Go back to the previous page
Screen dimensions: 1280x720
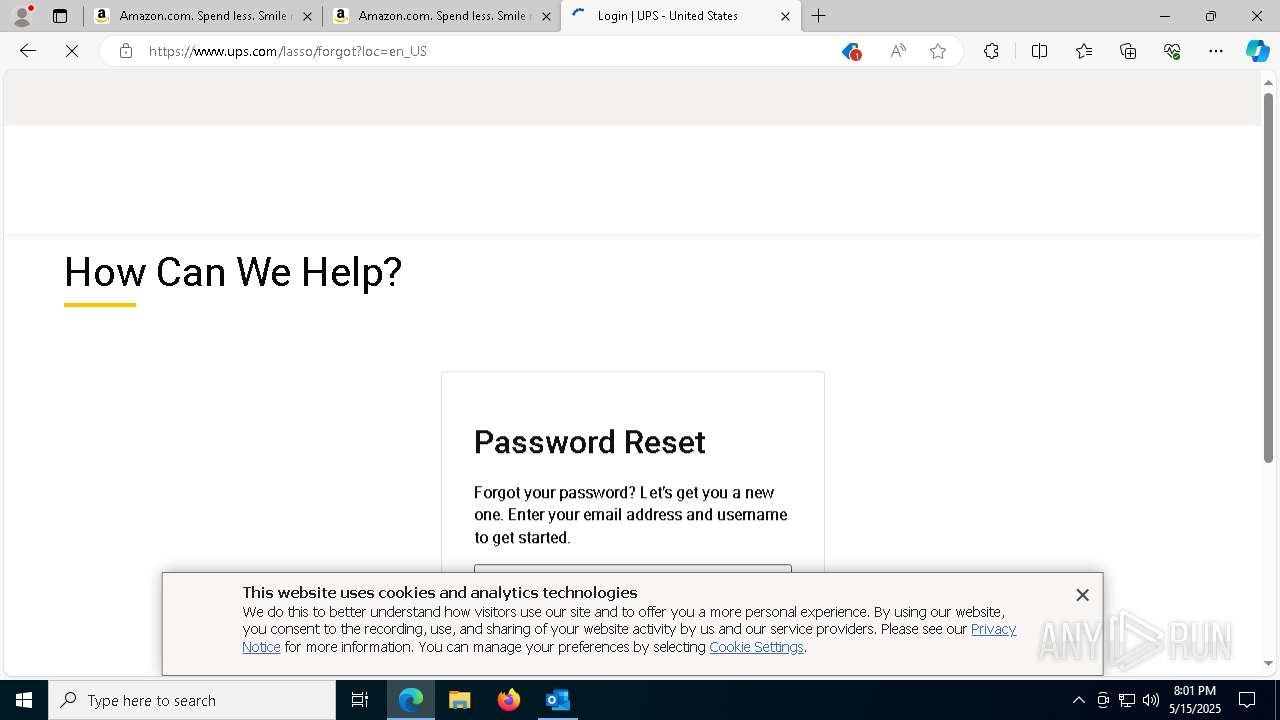[x=28, y=51]
